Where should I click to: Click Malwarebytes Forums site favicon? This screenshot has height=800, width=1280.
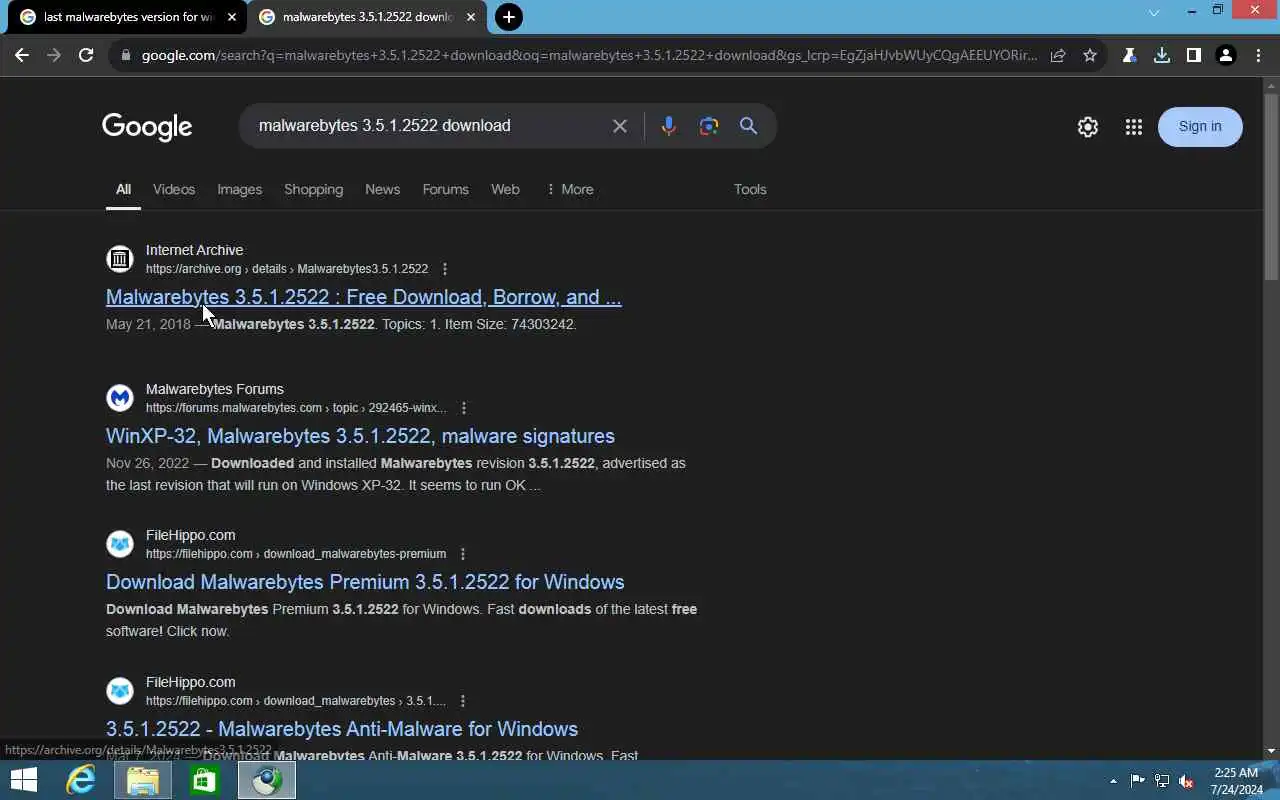pyautogui.click(x=120, y=398)
